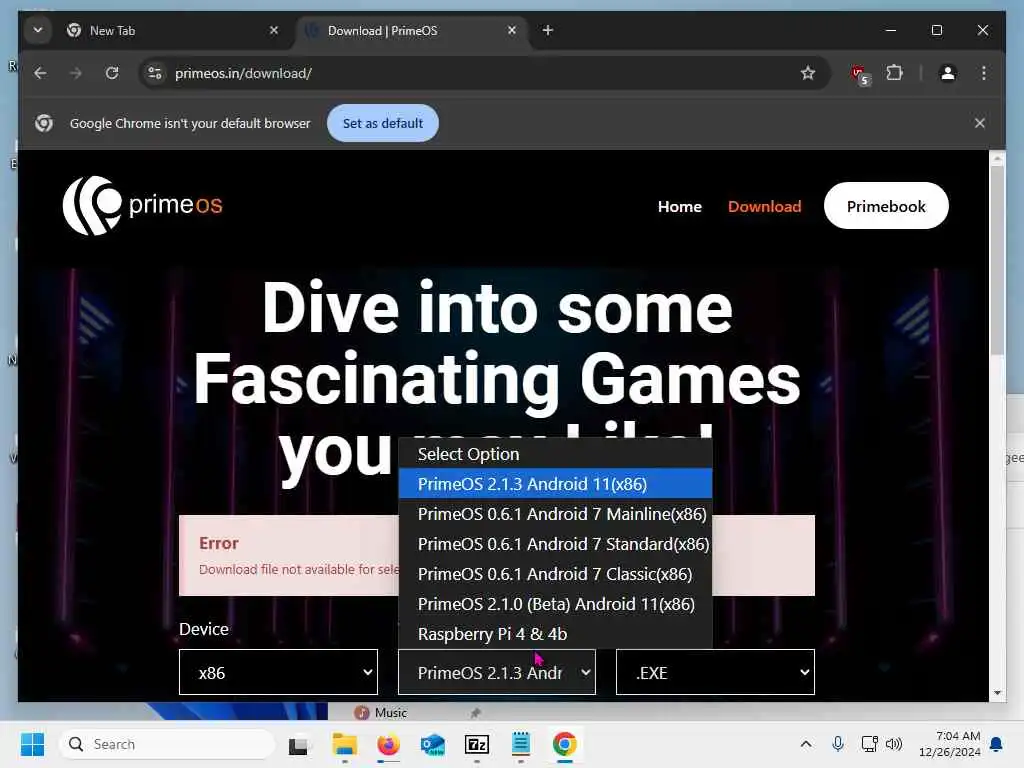Select PrimeOS 0.6.1 Android 7 Classic(x86)

[x=555, y=574]
